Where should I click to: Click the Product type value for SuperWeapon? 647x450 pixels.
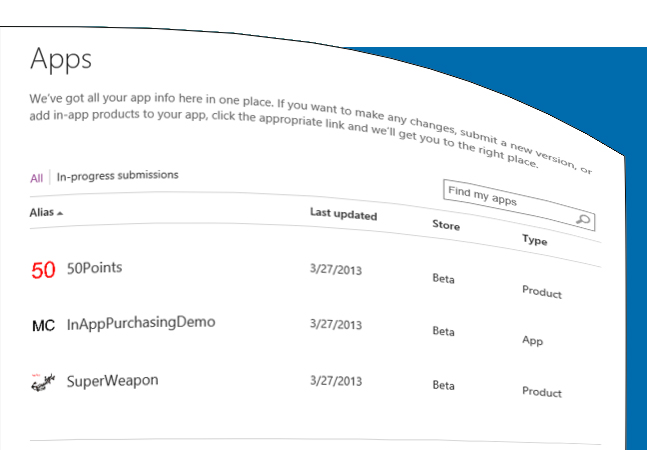pyautogui.click(x=541, y=393)
